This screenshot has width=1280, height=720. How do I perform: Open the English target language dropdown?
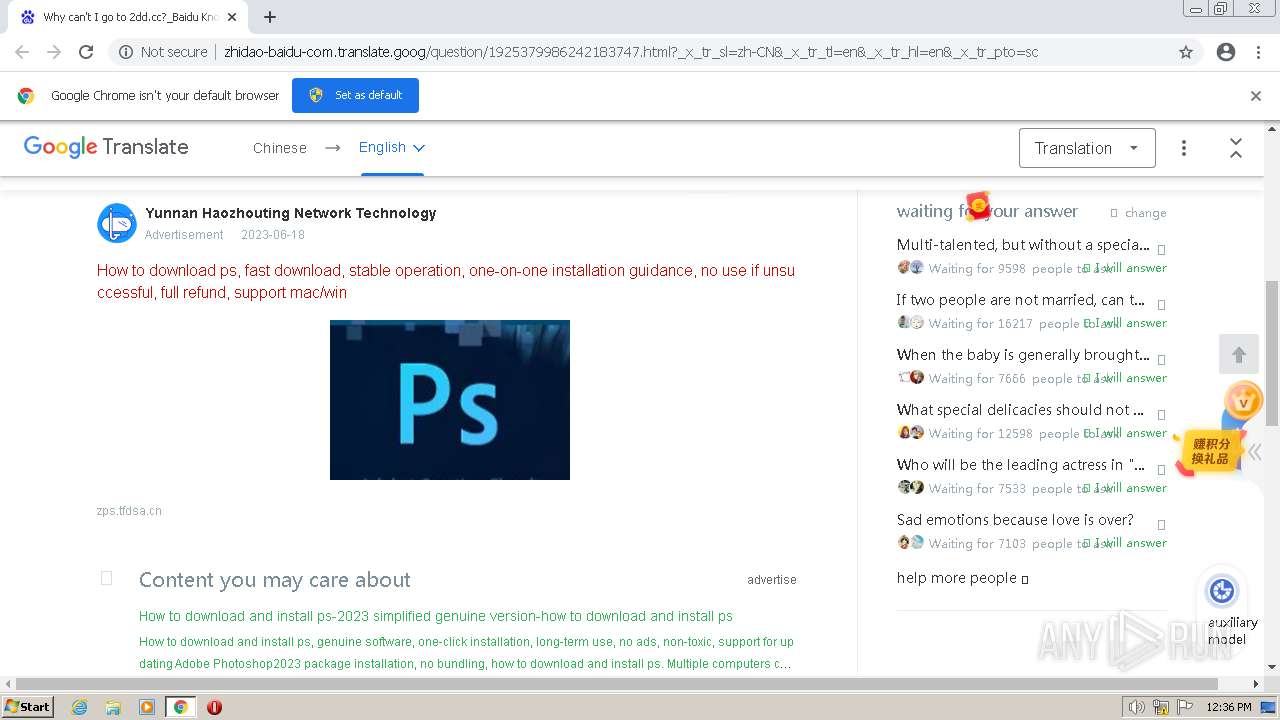[x=392, y=147]
